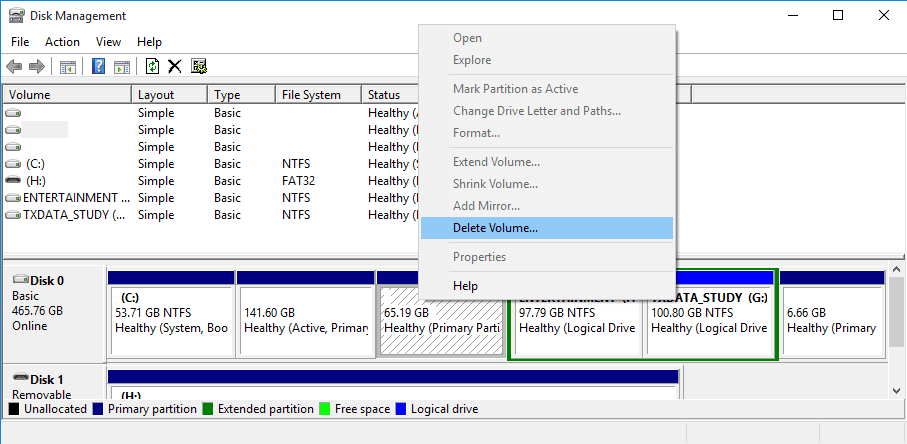Select the 141.60 GB Active Primary partition
907x444 pixels.
(305, 313)
